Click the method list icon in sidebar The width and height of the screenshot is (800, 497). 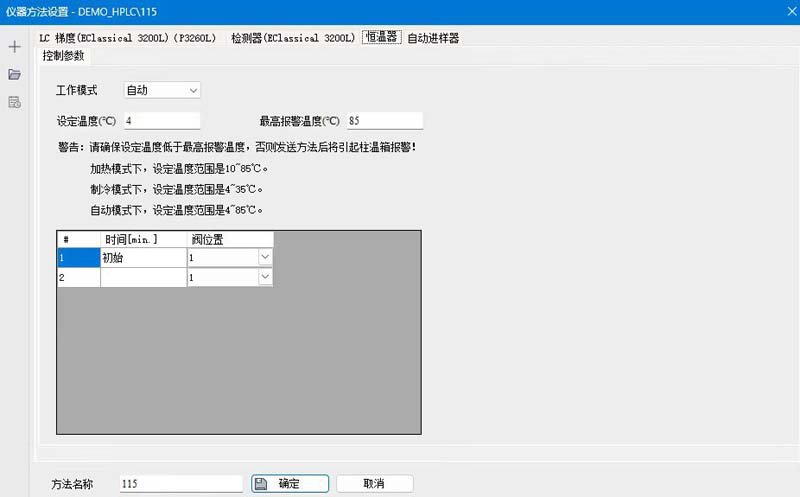(14, 102)
